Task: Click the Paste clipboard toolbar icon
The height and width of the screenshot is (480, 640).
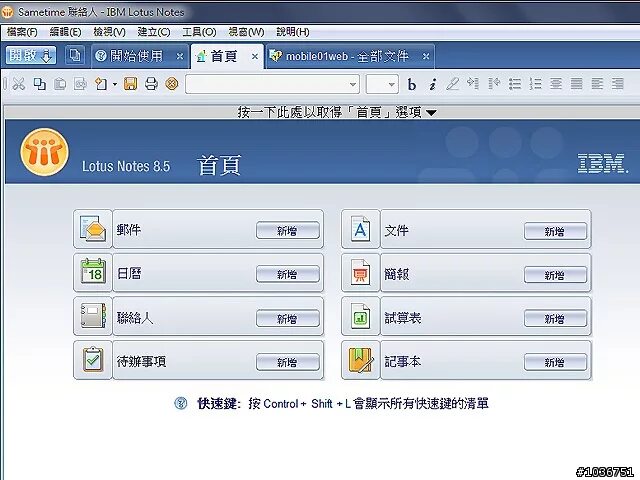Action: tap(60, 84)
